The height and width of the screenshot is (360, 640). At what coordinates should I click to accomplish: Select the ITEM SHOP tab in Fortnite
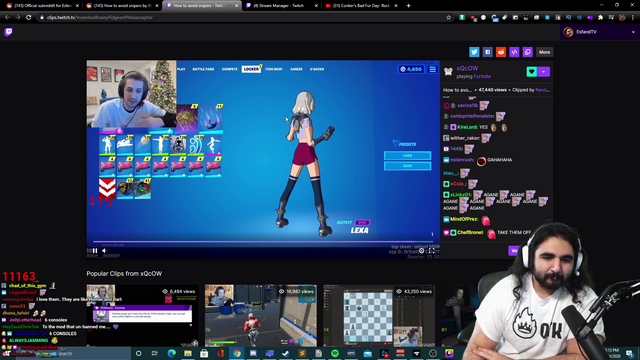click(x=273, y=69)
